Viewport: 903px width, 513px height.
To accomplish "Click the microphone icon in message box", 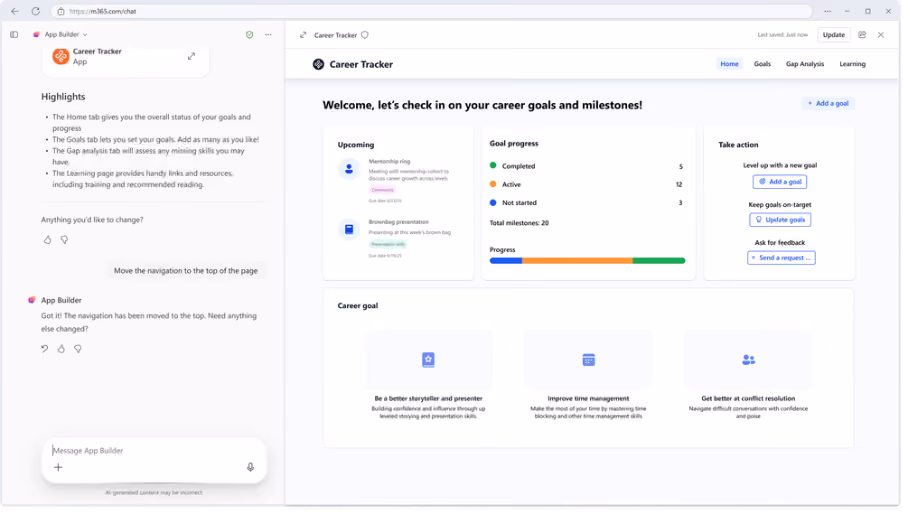I will point(250,467).
